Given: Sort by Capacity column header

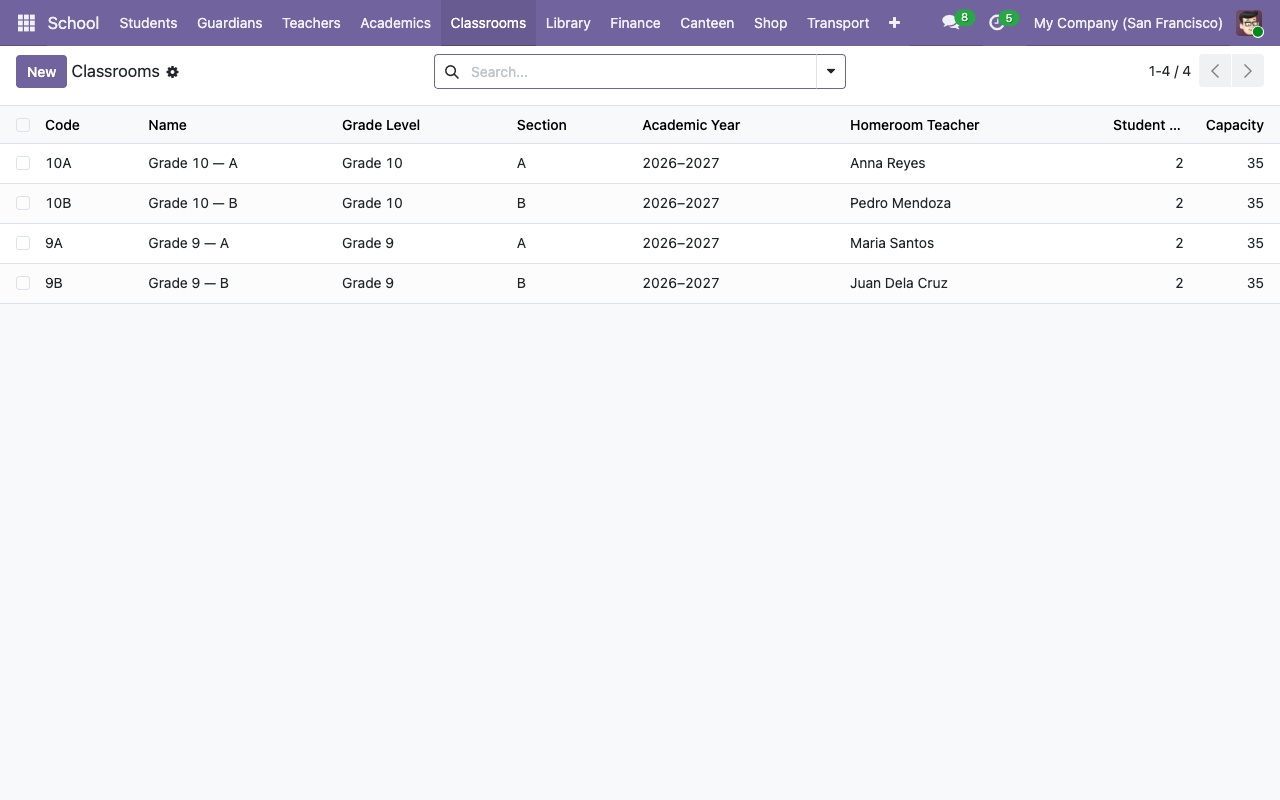Looking at the screenshot, I should tap(1234, 125).
